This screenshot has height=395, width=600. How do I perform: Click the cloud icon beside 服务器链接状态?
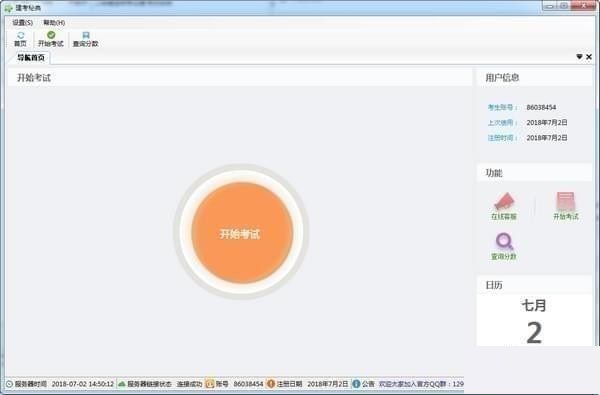click(122, 384)
